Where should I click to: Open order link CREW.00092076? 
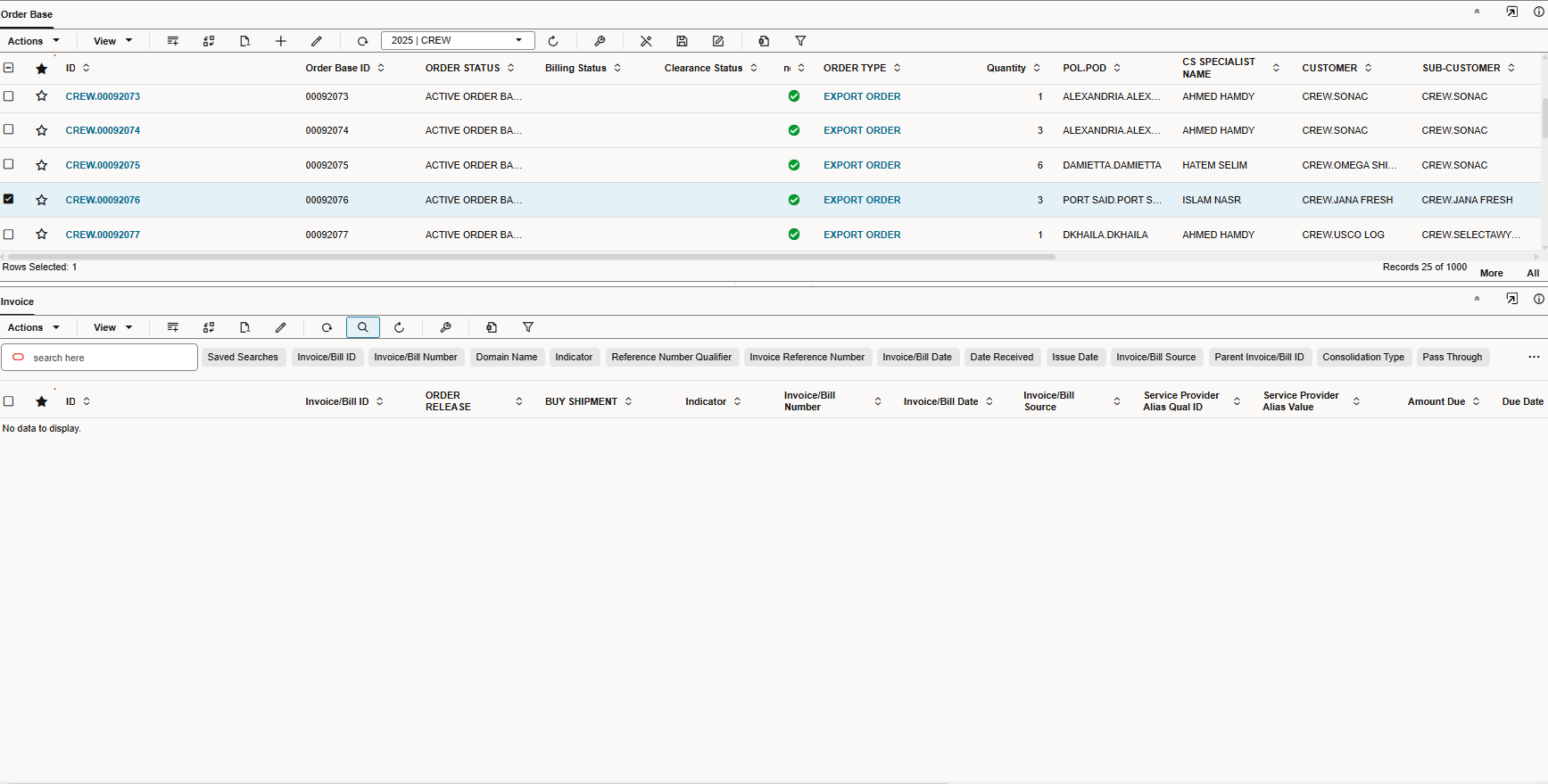[x=103, y=200]
